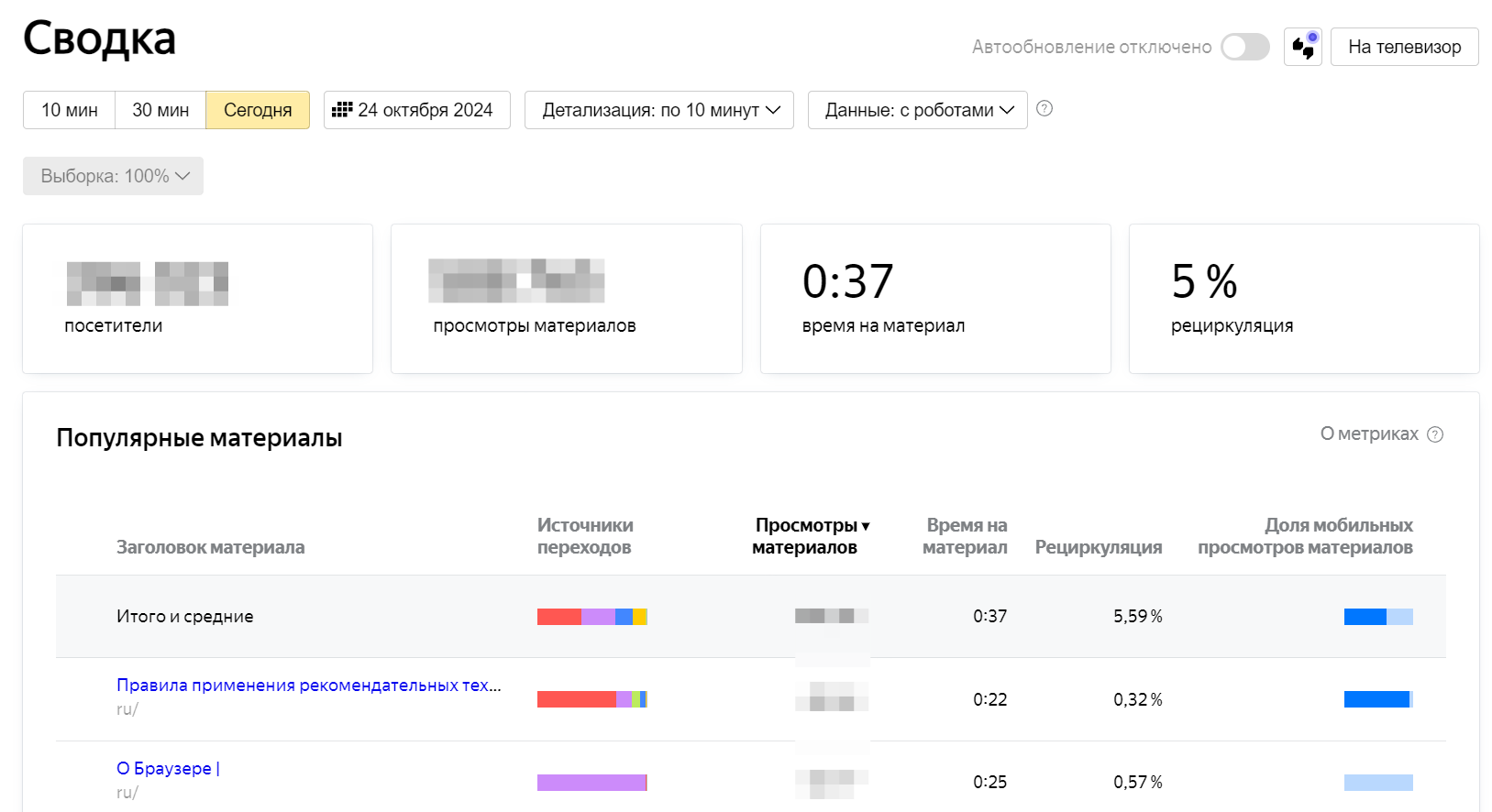Image resolution: width=1492 pixels, height=812 pixels.
Task: Open Детализация: по 10 минут dropdown
Action: click(658, 110)
